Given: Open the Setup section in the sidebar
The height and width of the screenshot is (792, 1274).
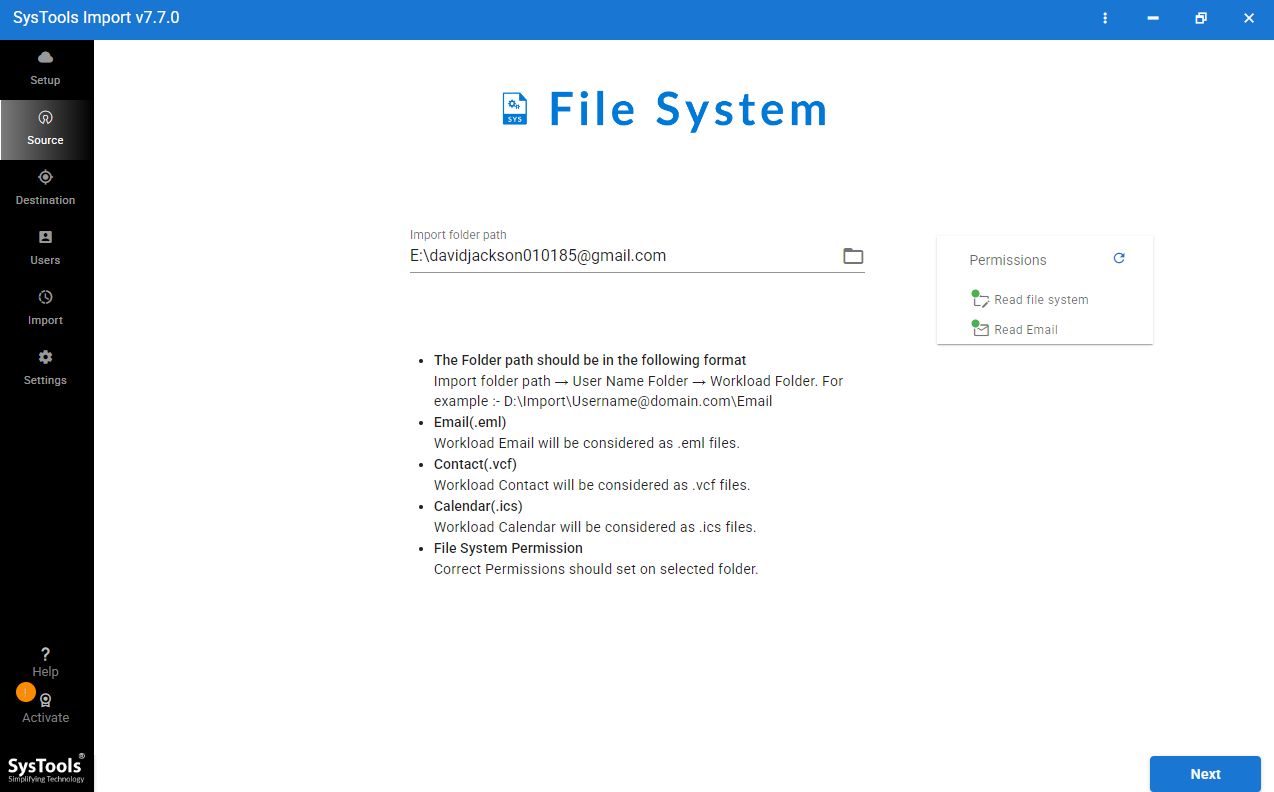Looking at the screenshot, I should 45,68.
